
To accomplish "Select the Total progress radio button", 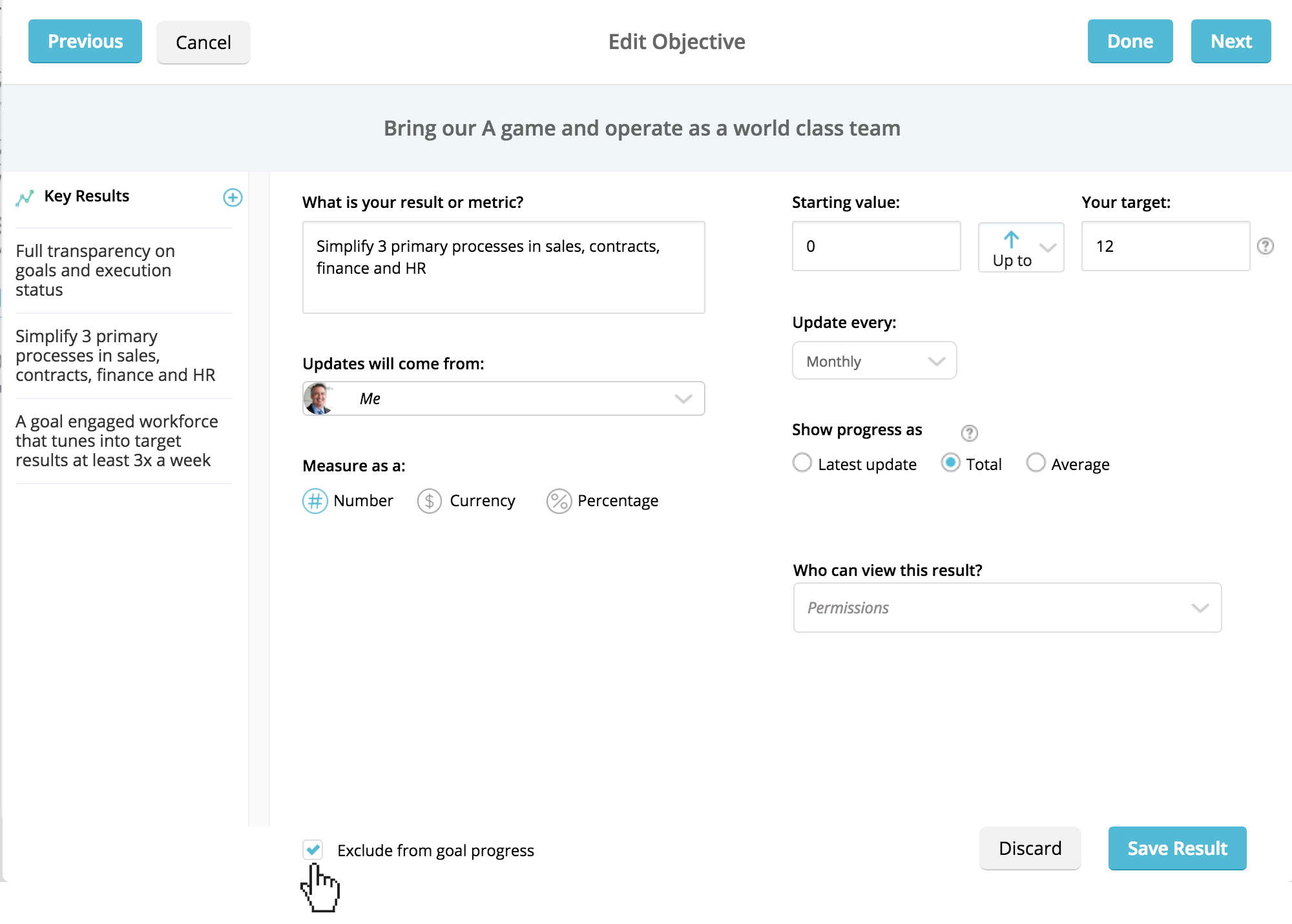I will click(950, 463).
